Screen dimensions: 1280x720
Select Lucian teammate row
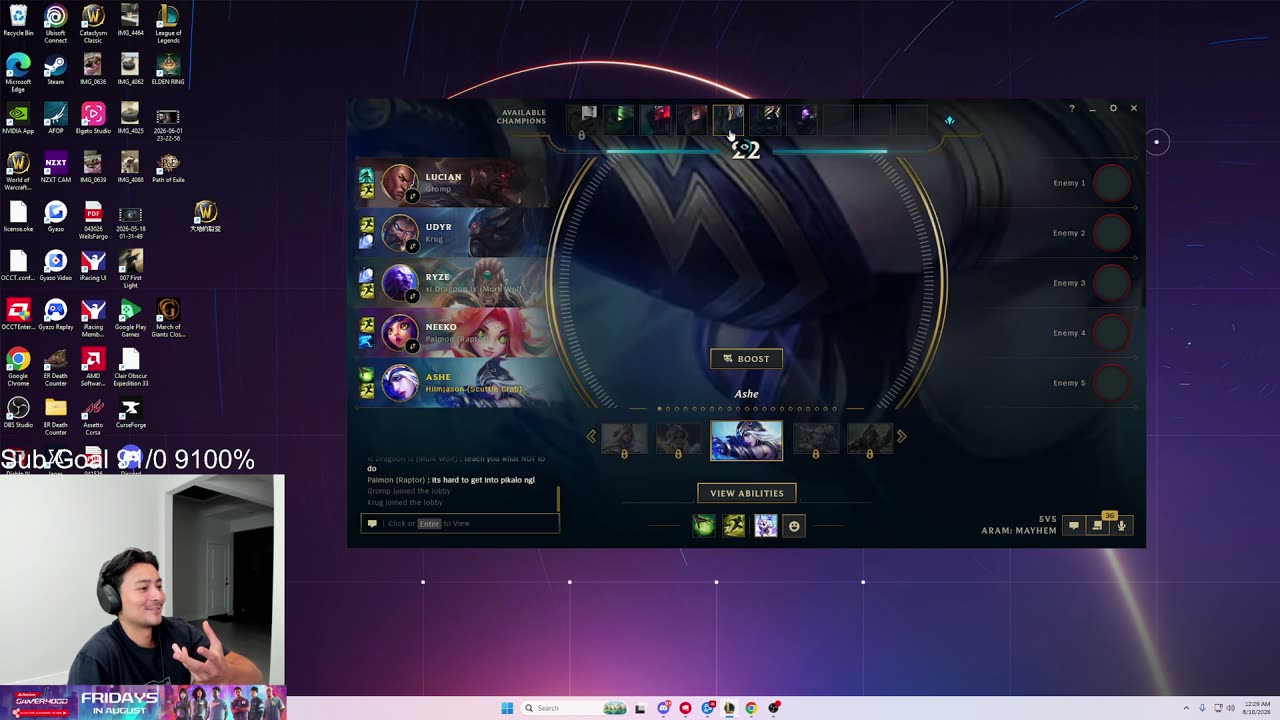coord(453,183)
